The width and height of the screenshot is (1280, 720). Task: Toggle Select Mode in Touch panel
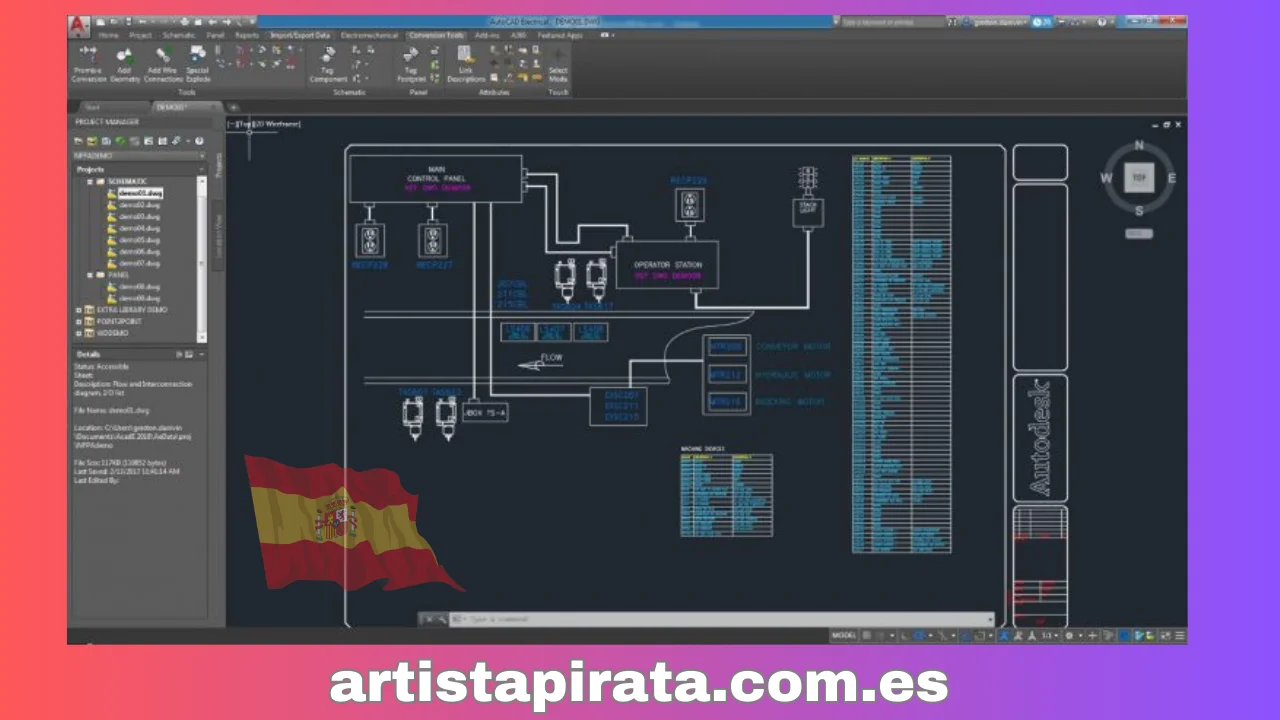coord(558,64)
